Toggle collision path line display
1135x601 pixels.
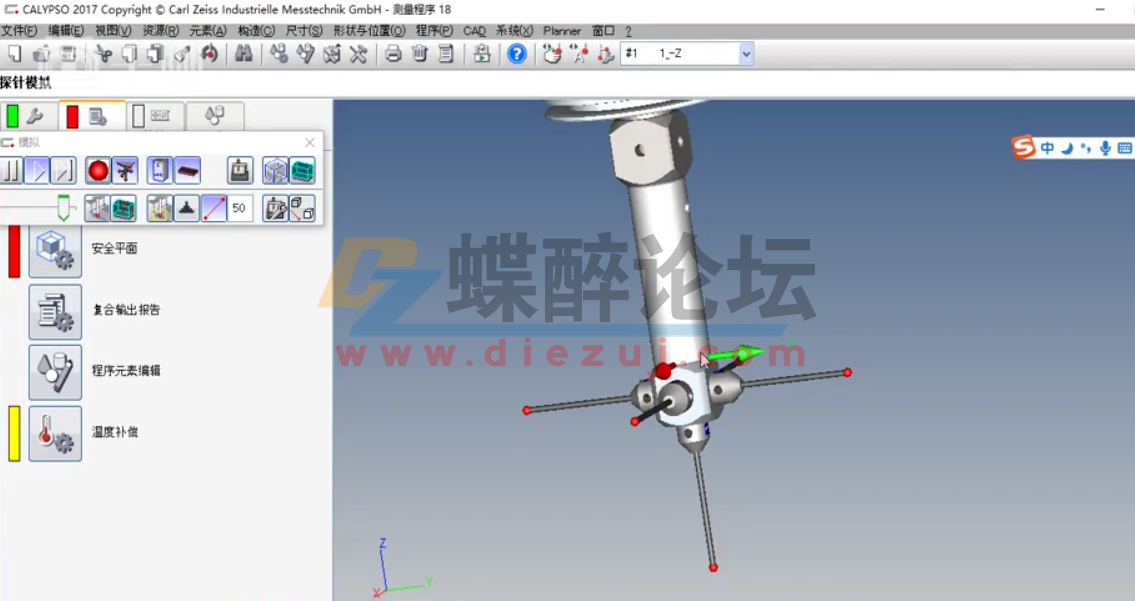[214, 207]
